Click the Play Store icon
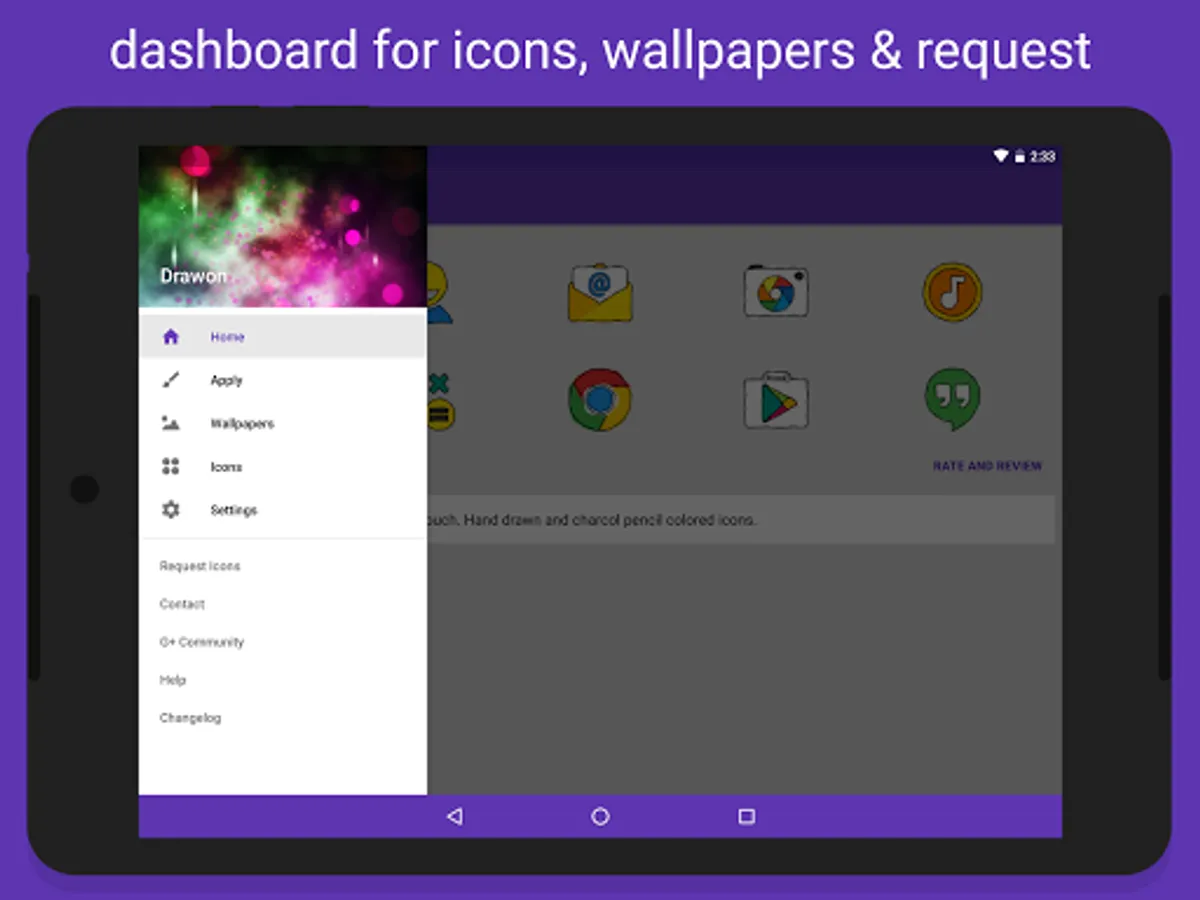The image size is (1200, 900). coord(776,400)
